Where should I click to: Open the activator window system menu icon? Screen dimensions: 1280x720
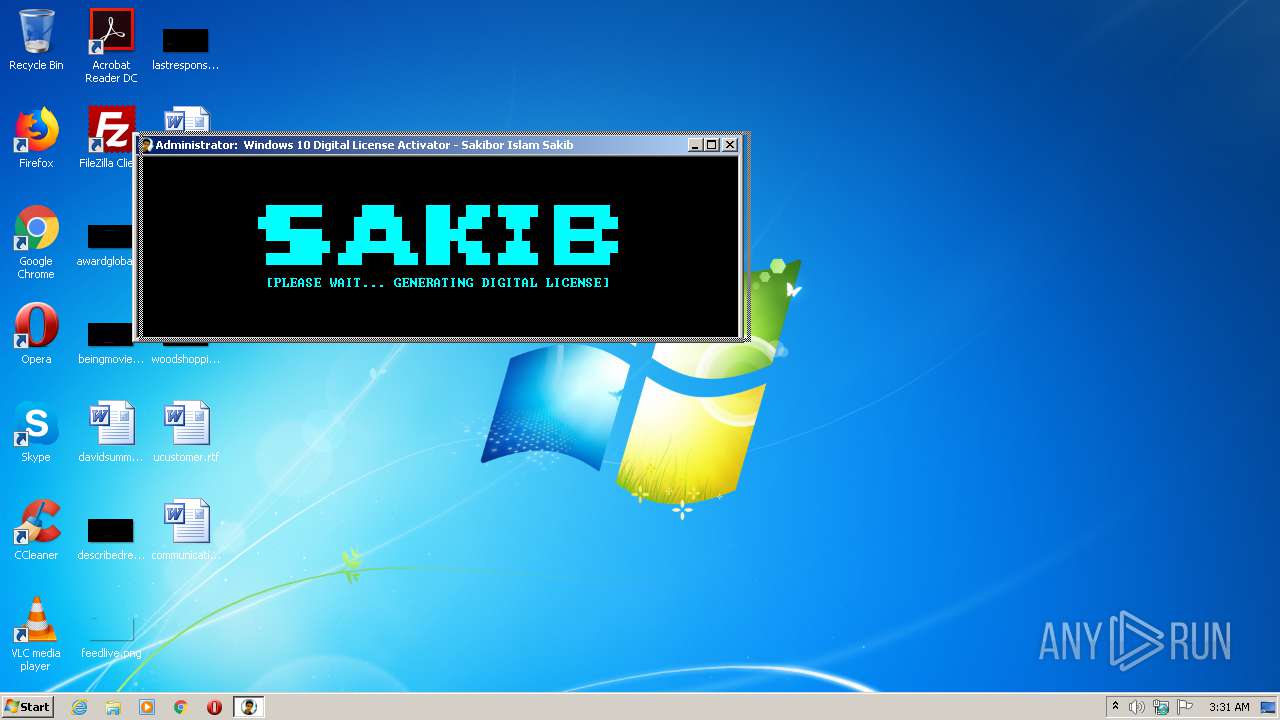147,145
